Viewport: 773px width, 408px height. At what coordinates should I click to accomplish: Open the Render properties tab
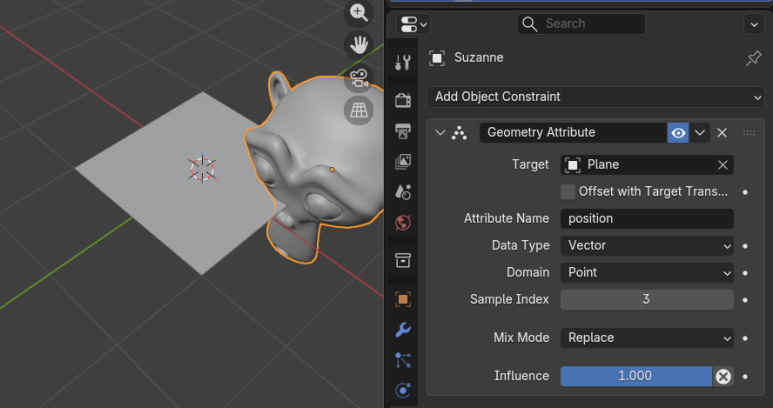click(403, 100)
